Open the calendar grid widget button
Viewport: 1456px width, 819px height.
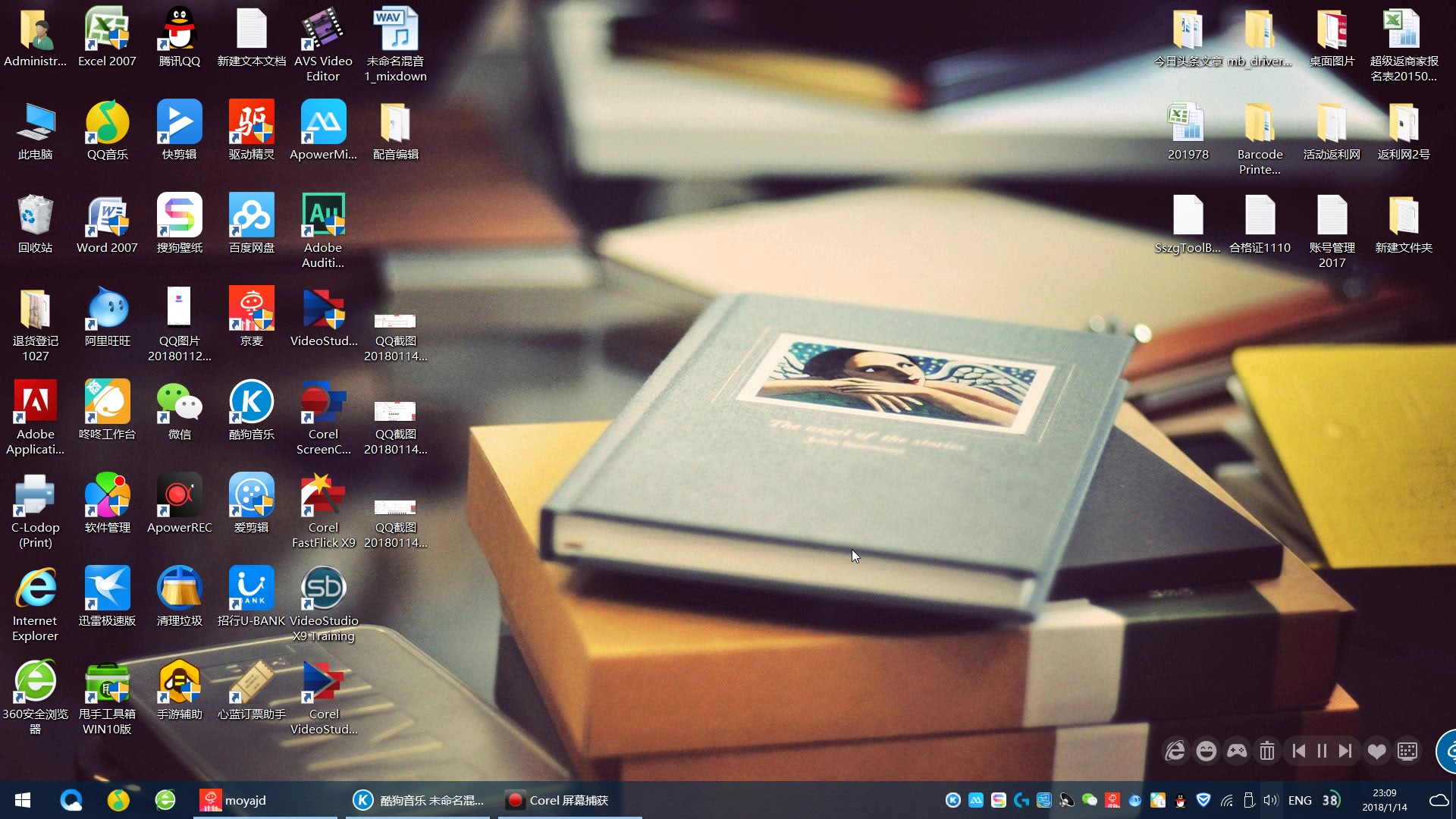tap(1407, 751)
